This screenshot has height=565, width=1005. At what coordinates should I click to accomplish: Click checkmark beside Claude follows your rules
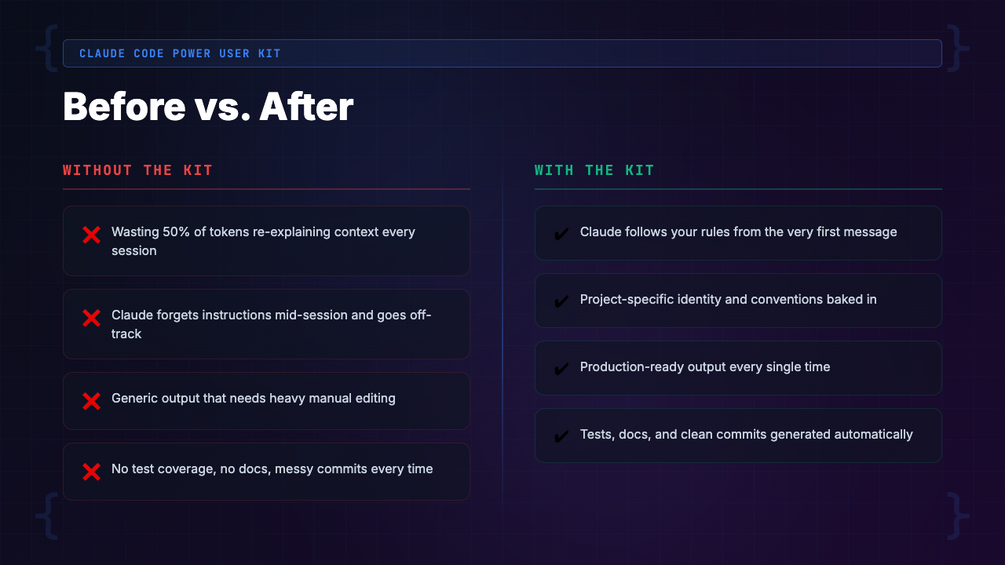(x=561, y=234)
